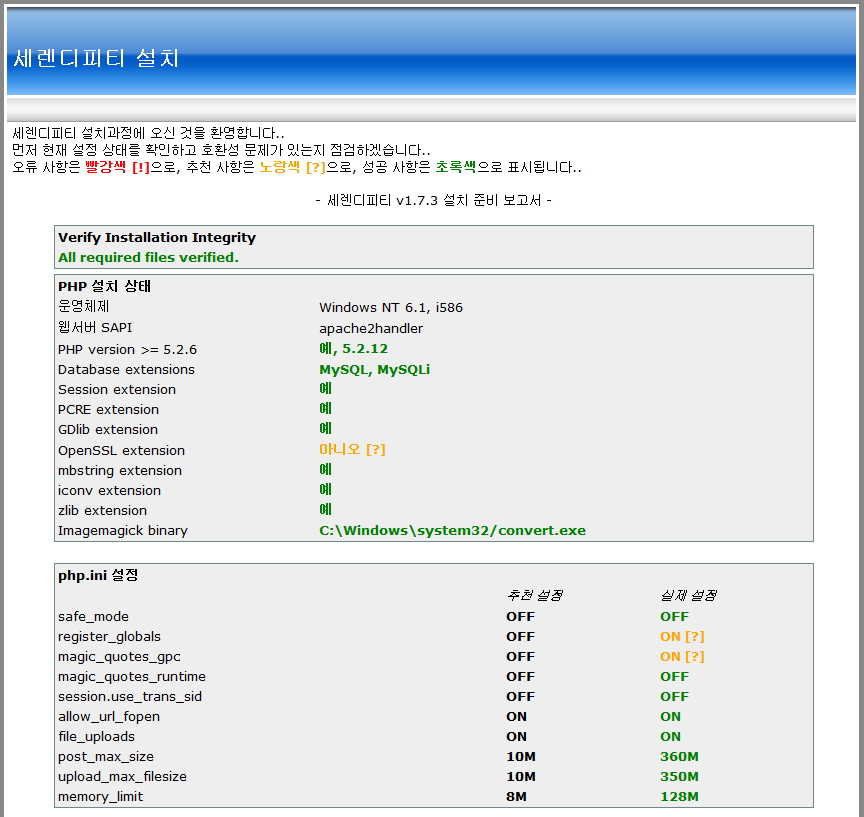Click the '예' result for iconv extension
Image resolution: width=864 pixels, height=817 pixels.
326,489
